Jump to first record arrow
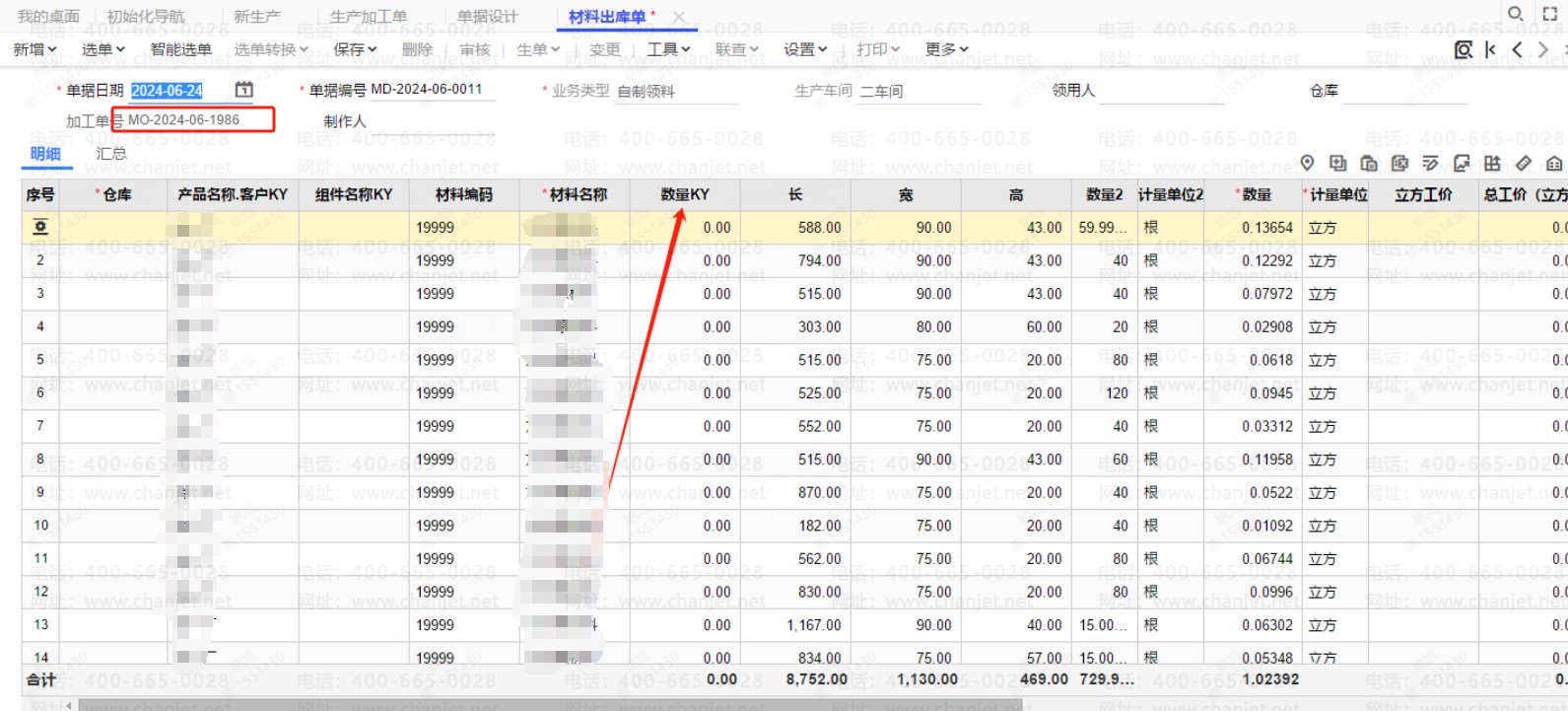Screen dimensions: 1568x711 (1491, 49)
